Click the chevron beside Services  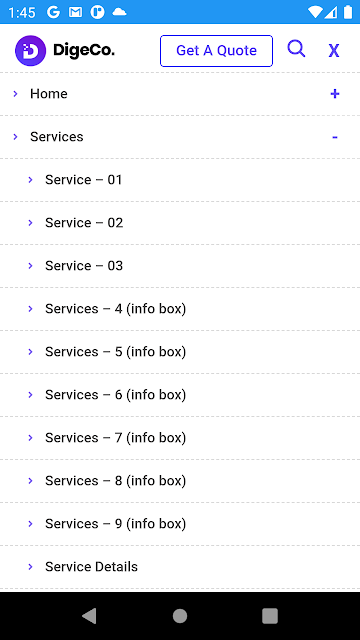(16, 137)
